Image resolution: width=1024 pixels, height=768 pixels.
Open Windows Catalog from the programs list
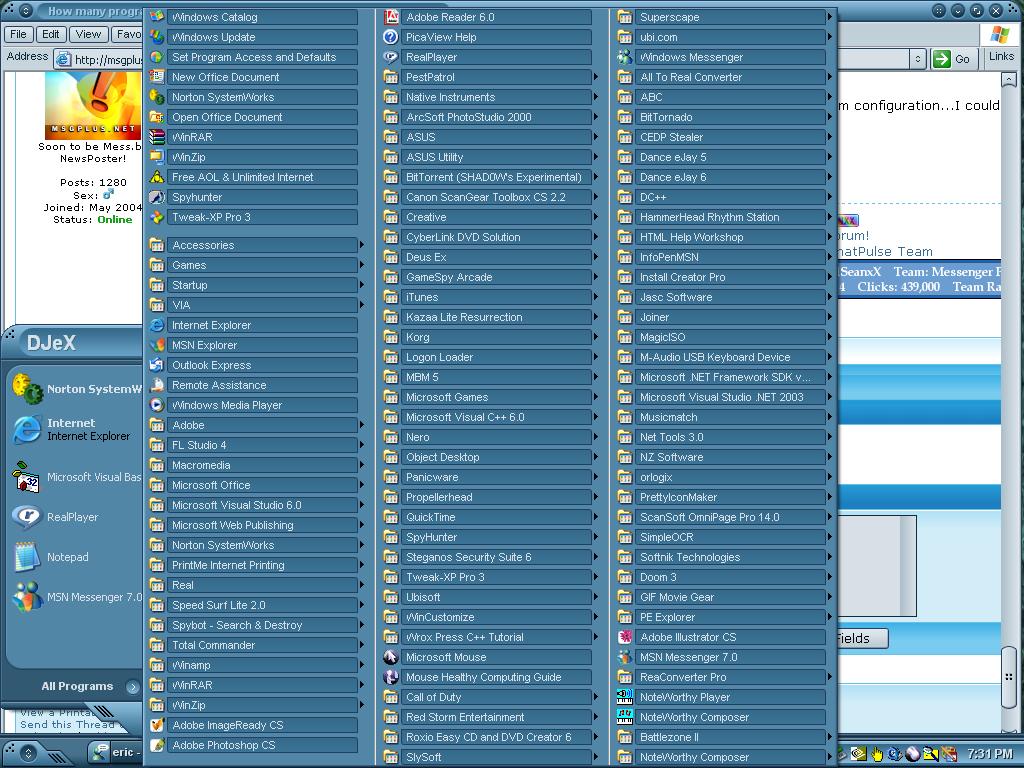click(253, 17)
